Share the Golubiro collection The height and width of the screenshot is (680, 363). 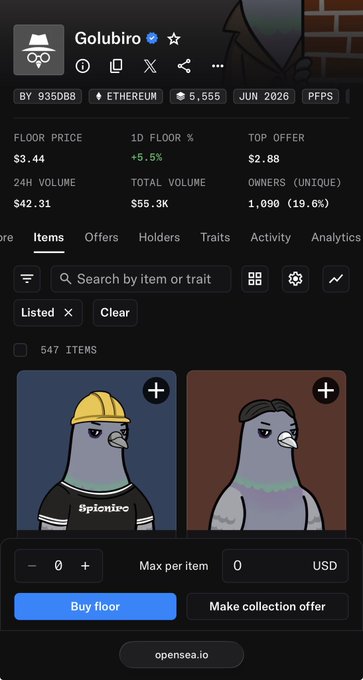tap(184, 66)
